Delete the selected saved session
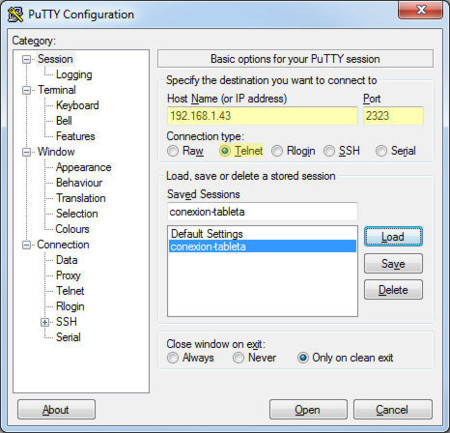 [393, 290]
